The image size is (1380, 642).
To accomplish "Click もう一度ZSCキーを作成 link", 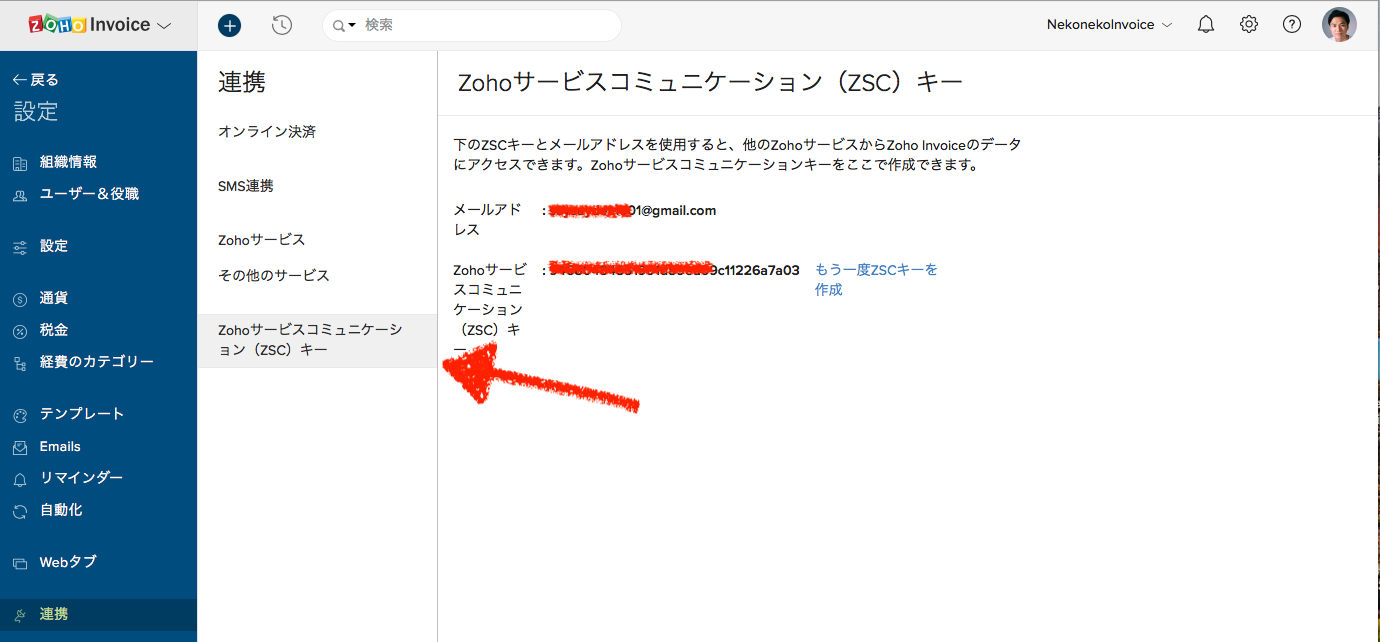I will tap(876, 279).
